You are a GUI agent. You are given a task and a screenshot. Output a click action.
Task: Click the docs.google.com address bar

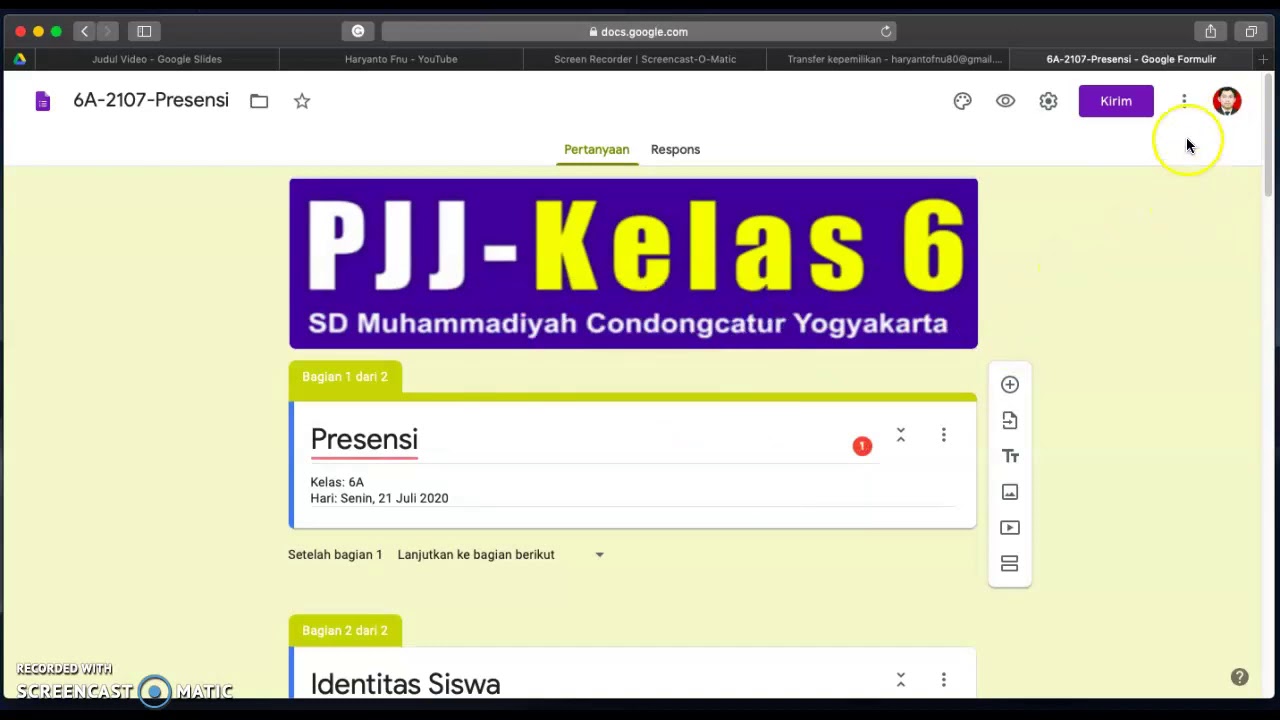638,32
